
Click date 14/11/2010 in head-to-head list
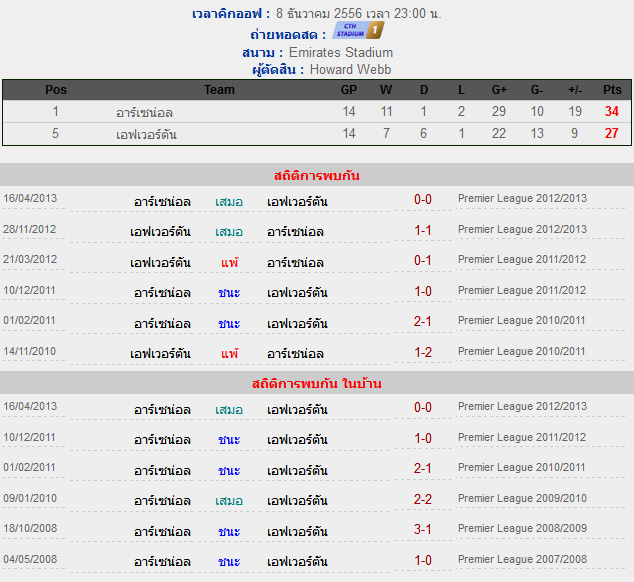30,351
